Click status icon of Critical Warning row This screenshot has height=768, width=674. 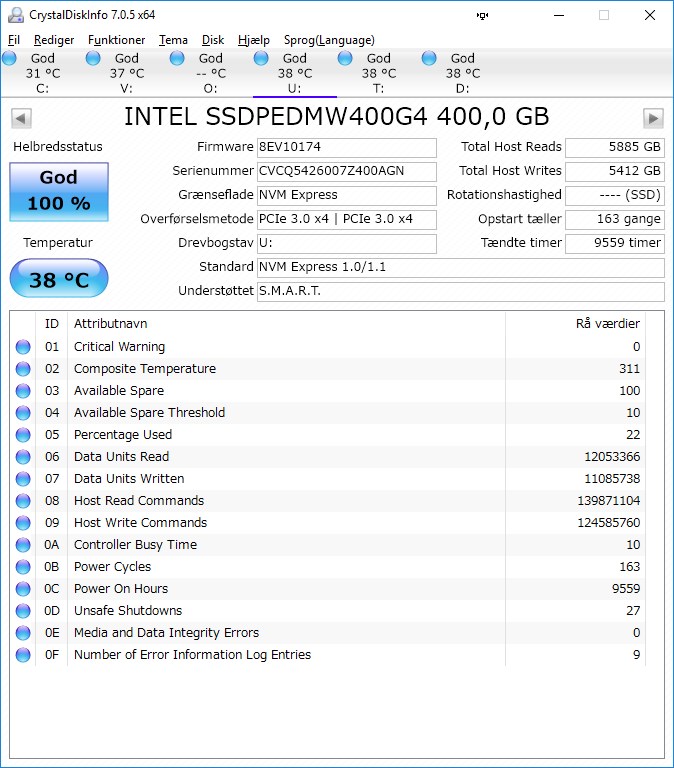coord(23,347)
